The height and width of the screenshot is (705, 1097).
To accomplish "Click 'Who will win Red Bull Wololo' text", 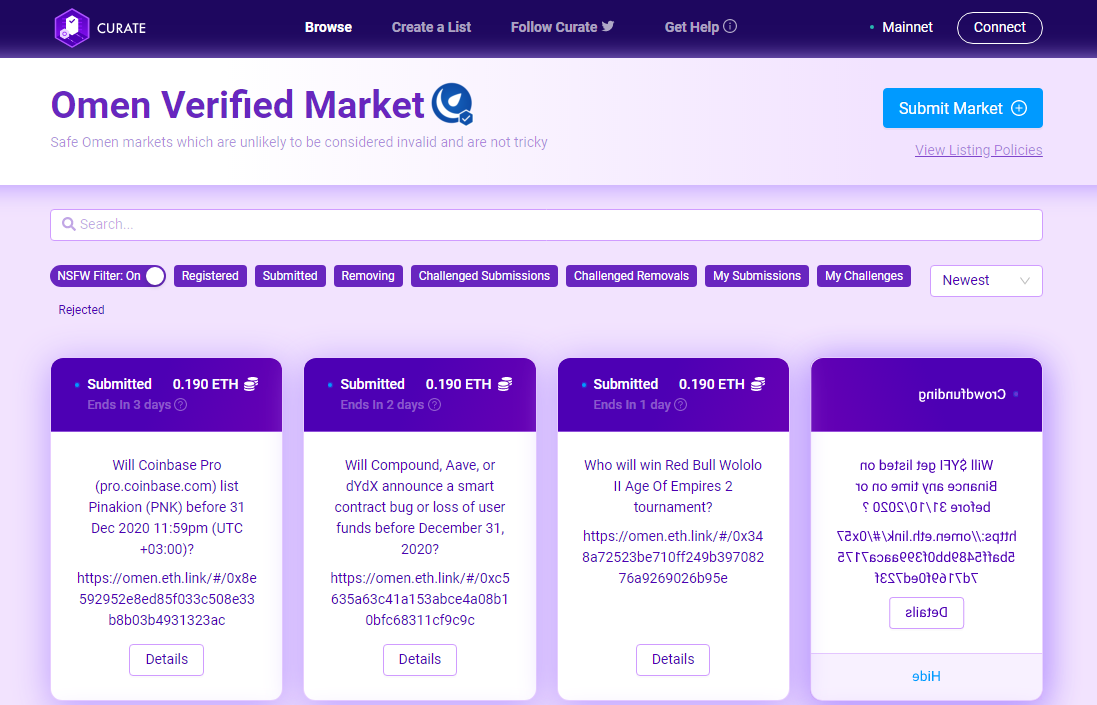I will pyautogui.click(x=673, y=486).
